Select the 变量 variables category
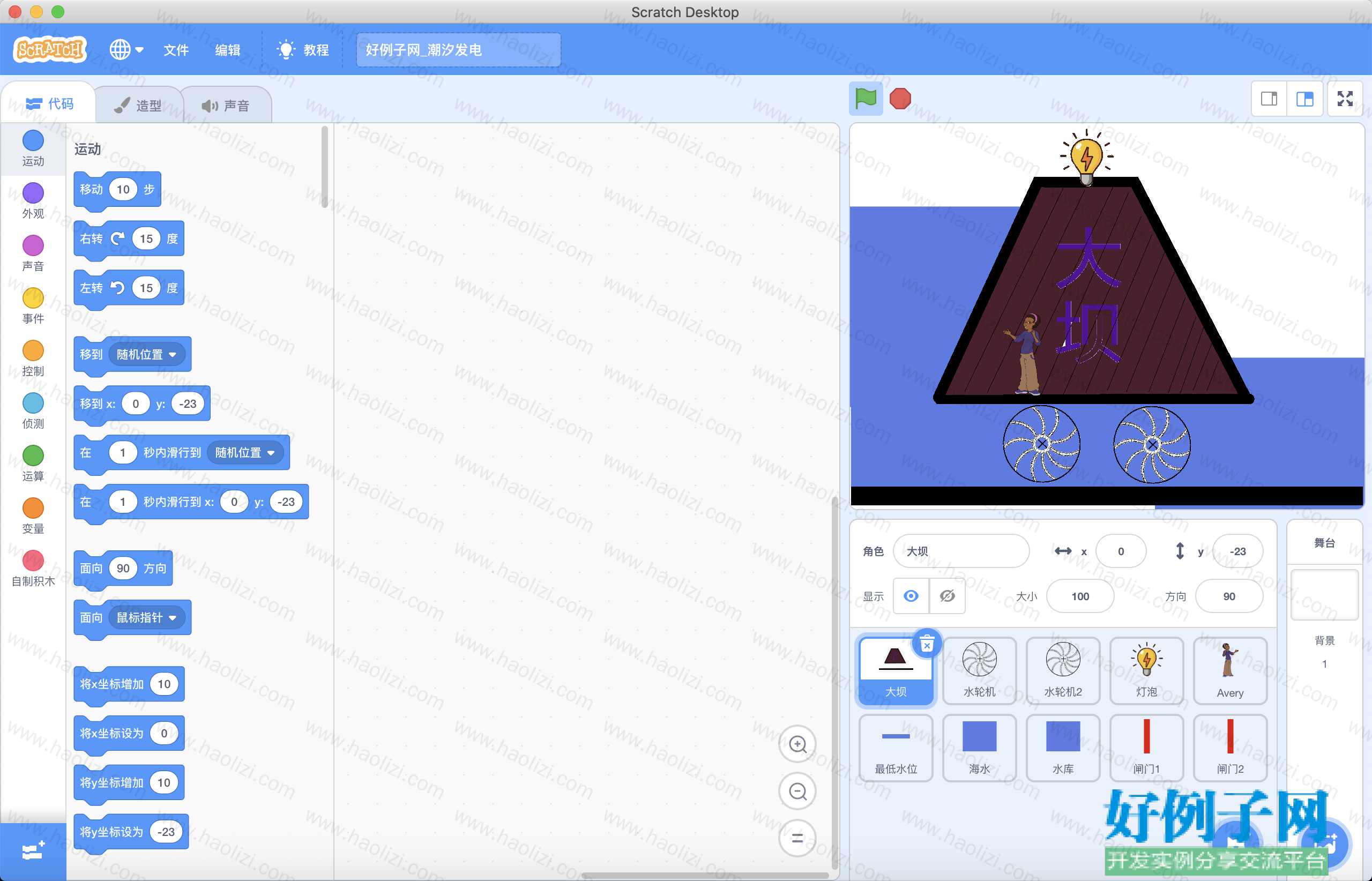Screen dimensions: 1372x881 33,517
